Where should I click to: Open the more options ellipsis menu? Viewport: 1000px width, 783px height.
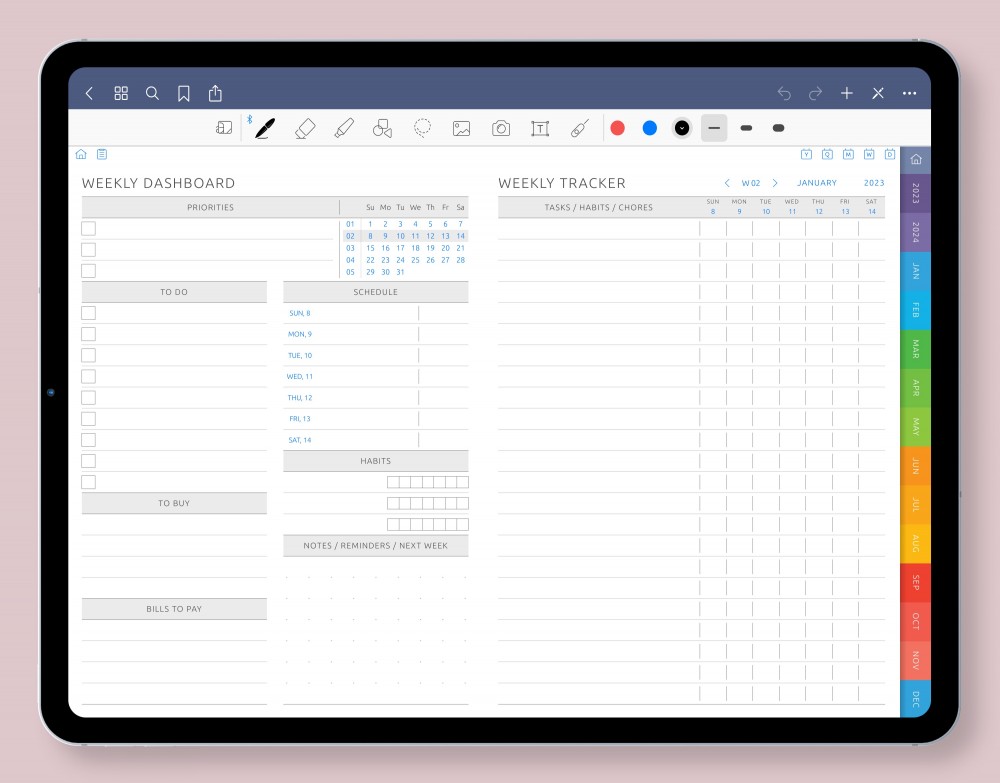(909, 94)
